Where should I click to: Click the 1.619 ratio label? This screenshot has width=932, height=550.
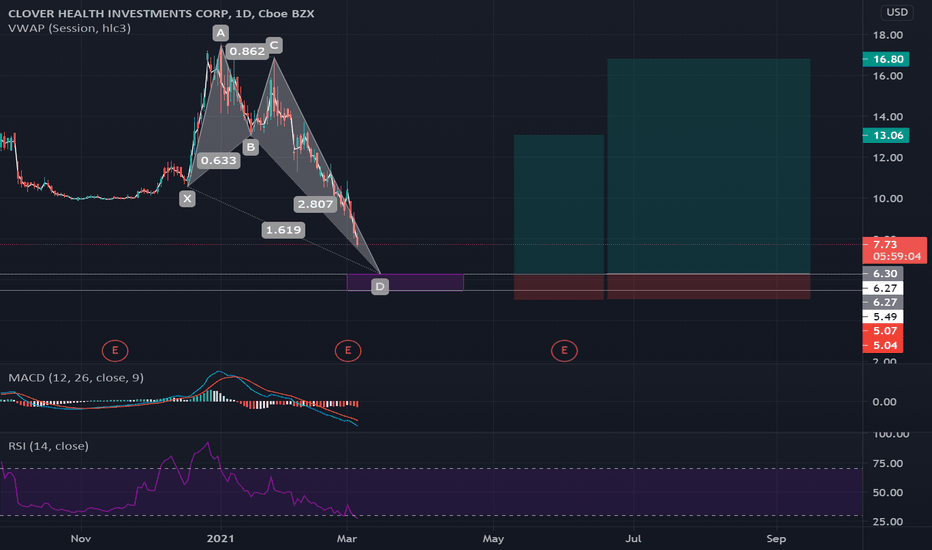click(x=283, y=230)
